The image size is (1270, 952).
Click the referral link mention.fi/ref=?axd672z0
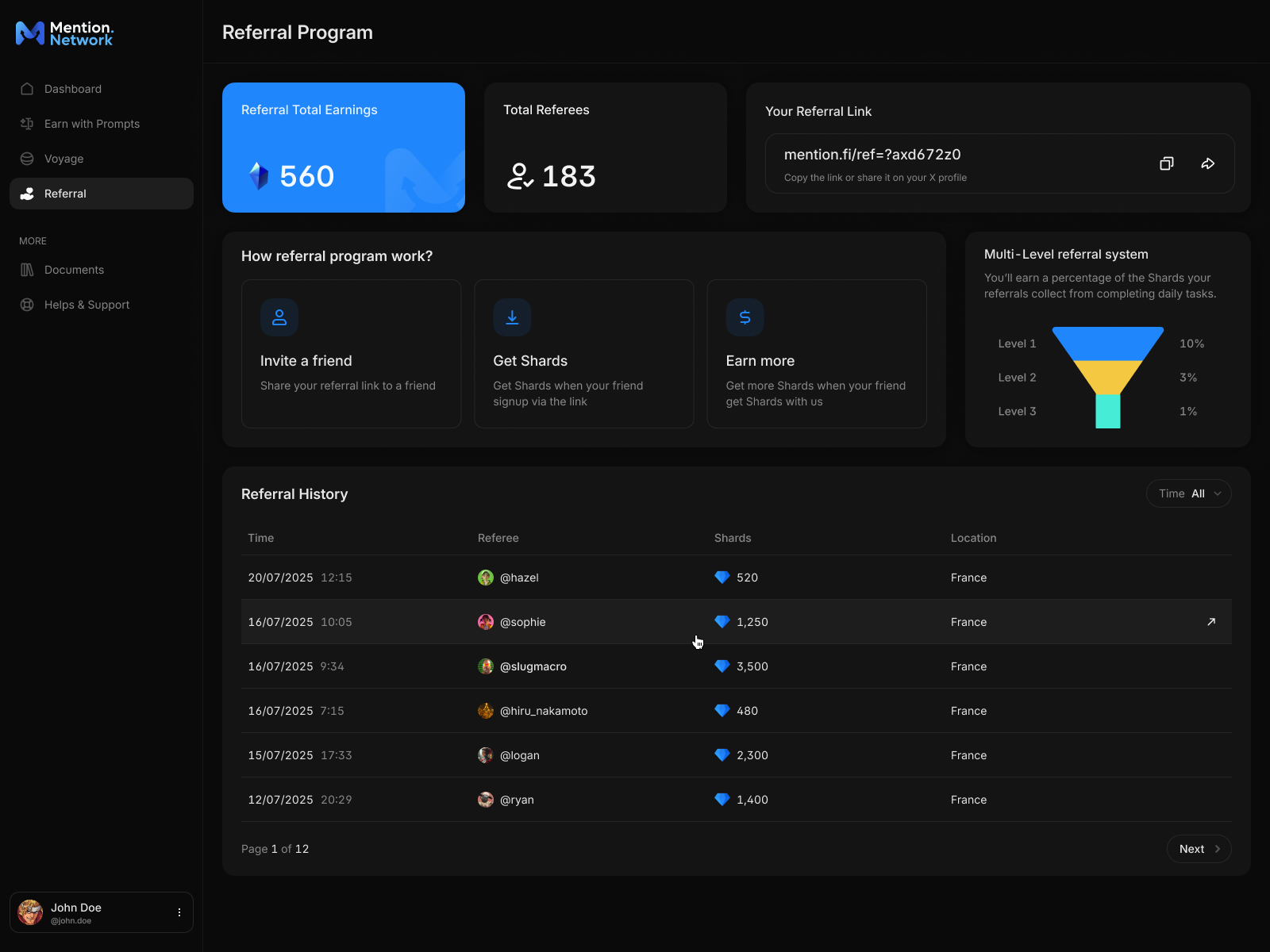pos(872,155)
